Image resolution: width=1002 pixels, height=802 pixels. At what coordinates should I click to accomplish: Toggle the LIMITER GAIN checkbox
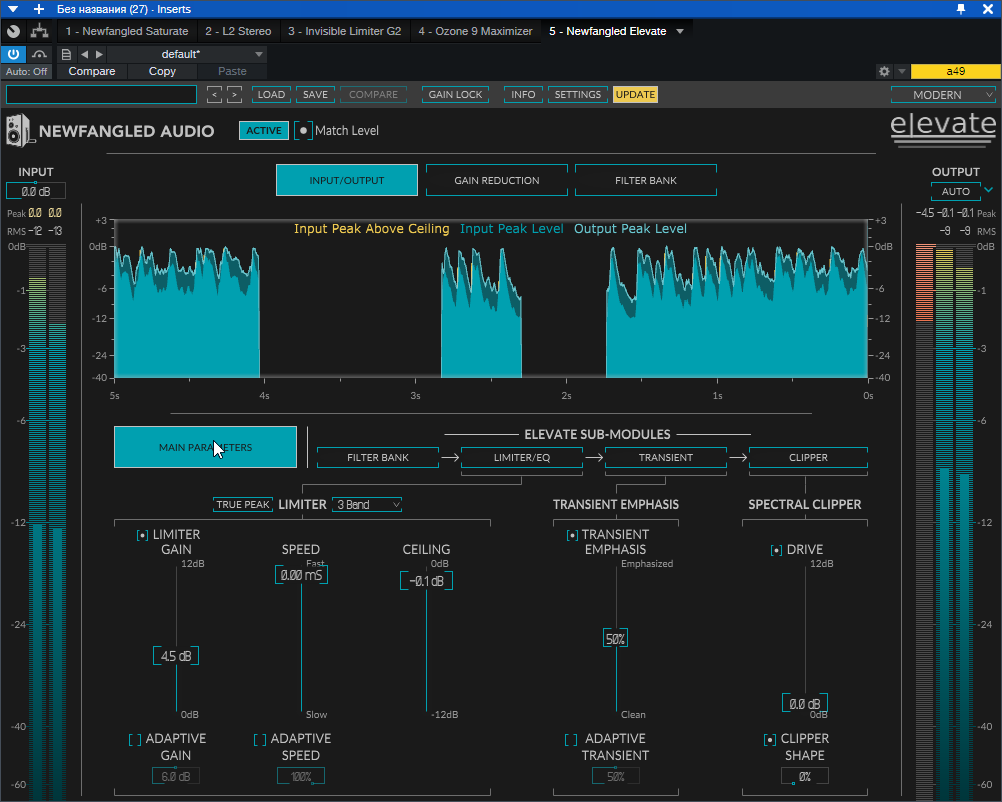tap(143, 535)
